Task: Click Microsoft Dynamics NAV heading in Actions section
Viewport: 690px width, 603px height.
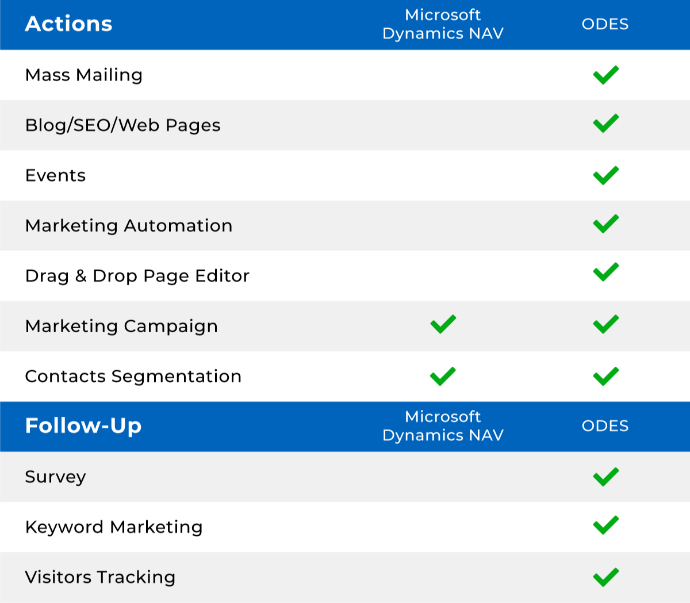Action: point(443,24)
